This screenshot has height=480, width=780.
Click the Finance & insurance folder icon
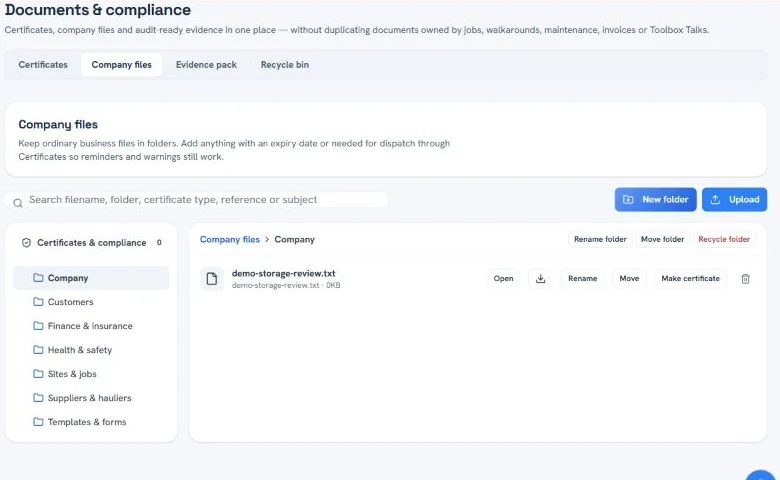[x=38, y=325]
